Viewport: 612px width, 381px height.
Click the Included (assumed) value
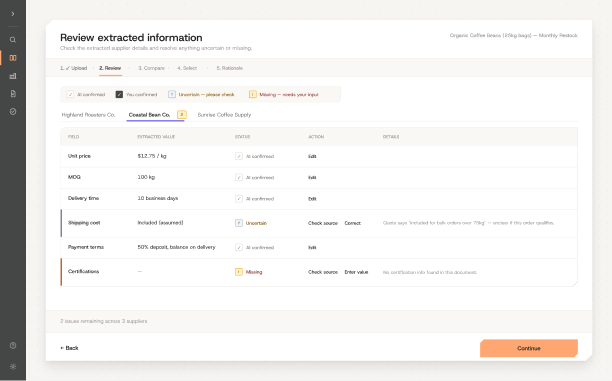(160, 223)
